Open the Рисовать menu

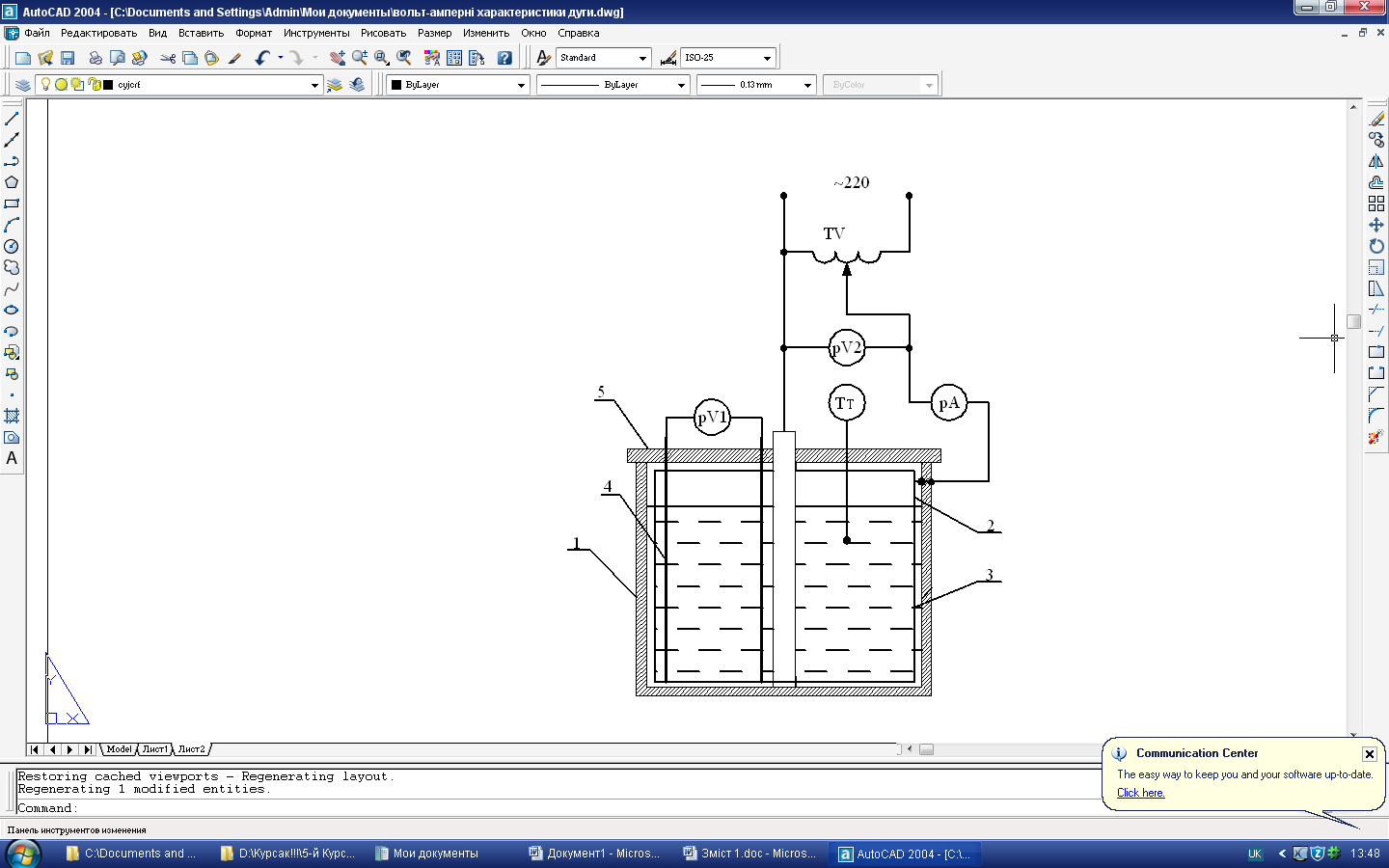tap(383, 33)
